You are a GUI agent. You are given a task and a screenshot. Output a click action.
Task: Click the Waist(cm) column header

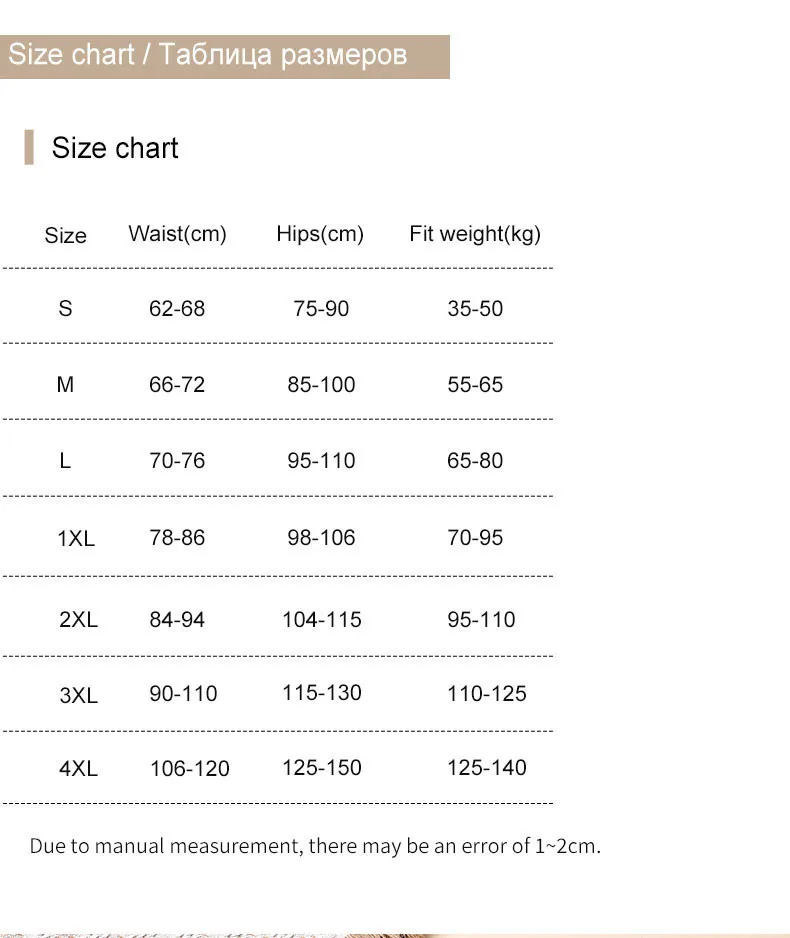[x=177, y=234]
